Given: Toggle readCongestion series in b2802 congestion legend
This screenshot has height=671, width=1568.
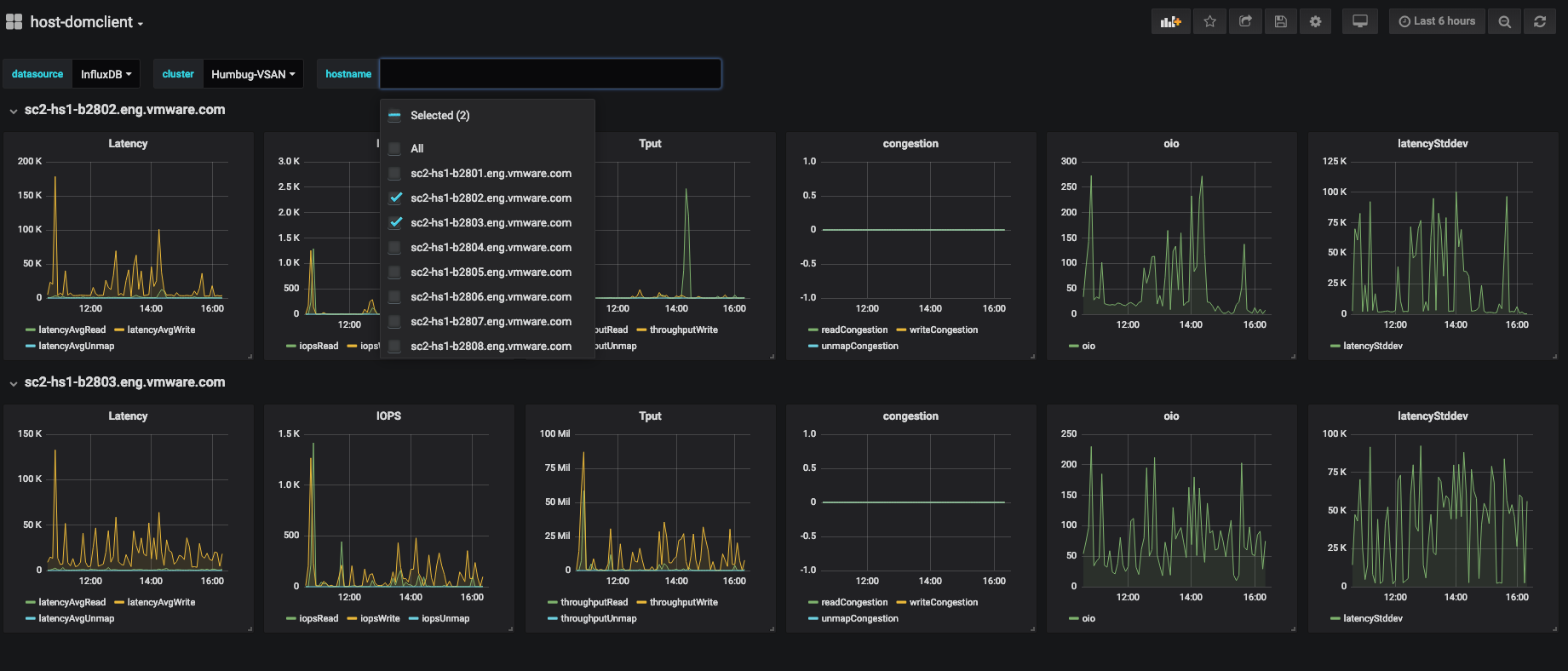Looking at the screenshot, I should click(x=854, y=330).
